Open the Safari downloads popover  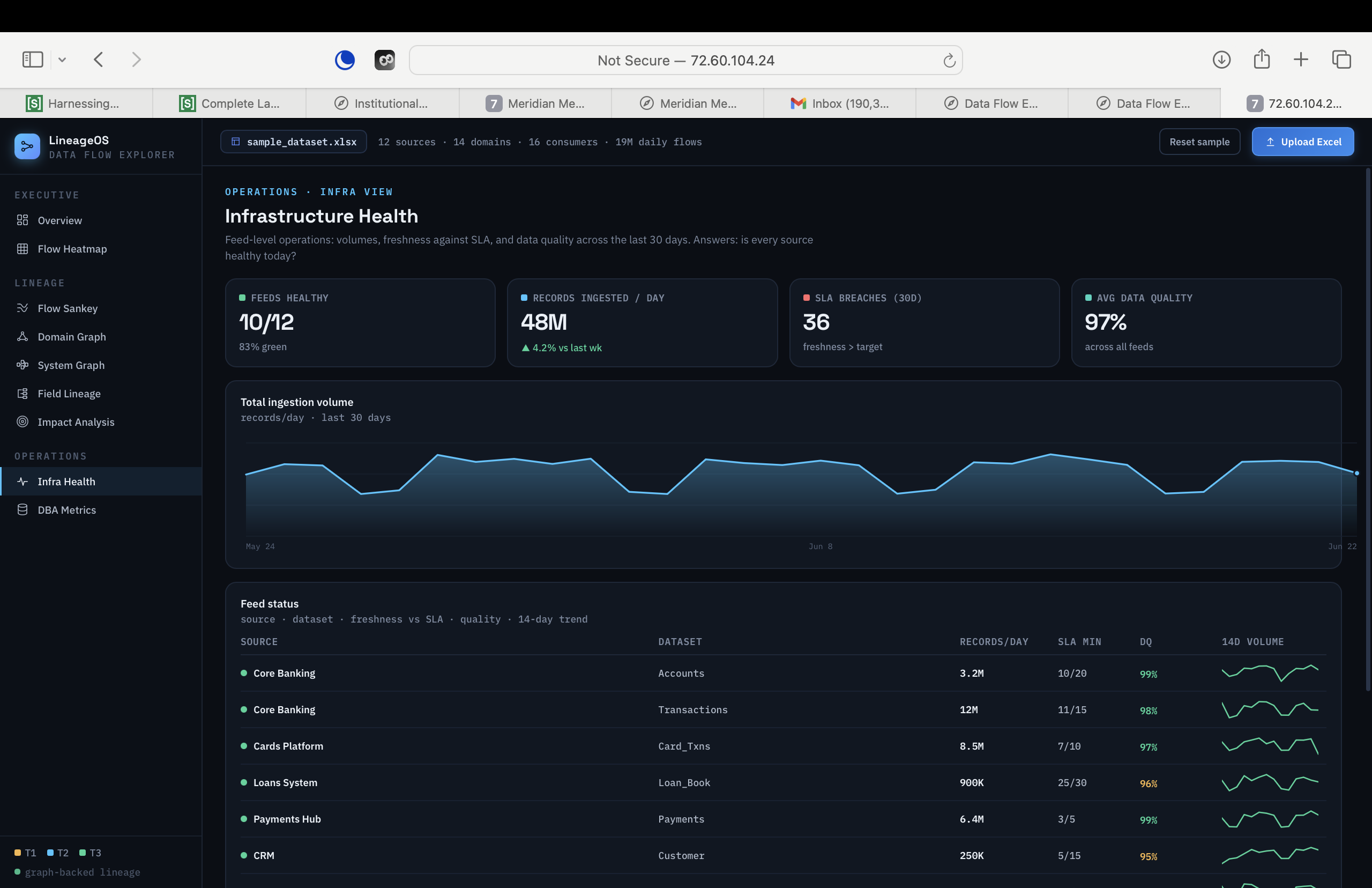tap(1221, 60)
